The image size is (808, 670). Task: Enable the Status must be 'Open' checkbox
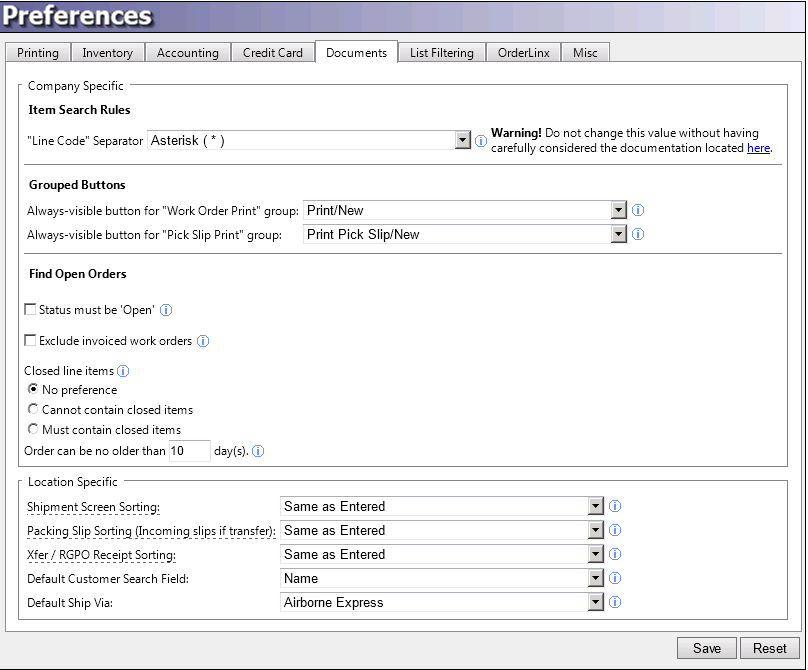click(30, 310)
